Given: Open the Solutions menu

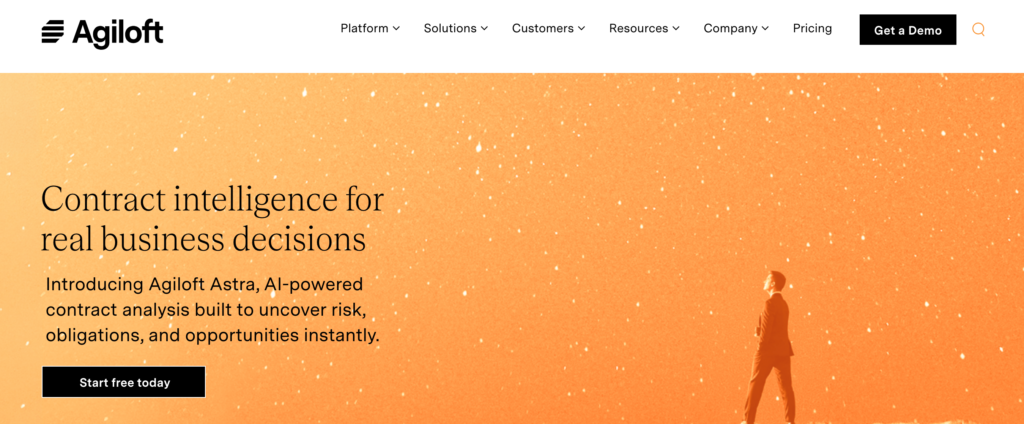Looking at the screenshot, I should pos(455,29).
